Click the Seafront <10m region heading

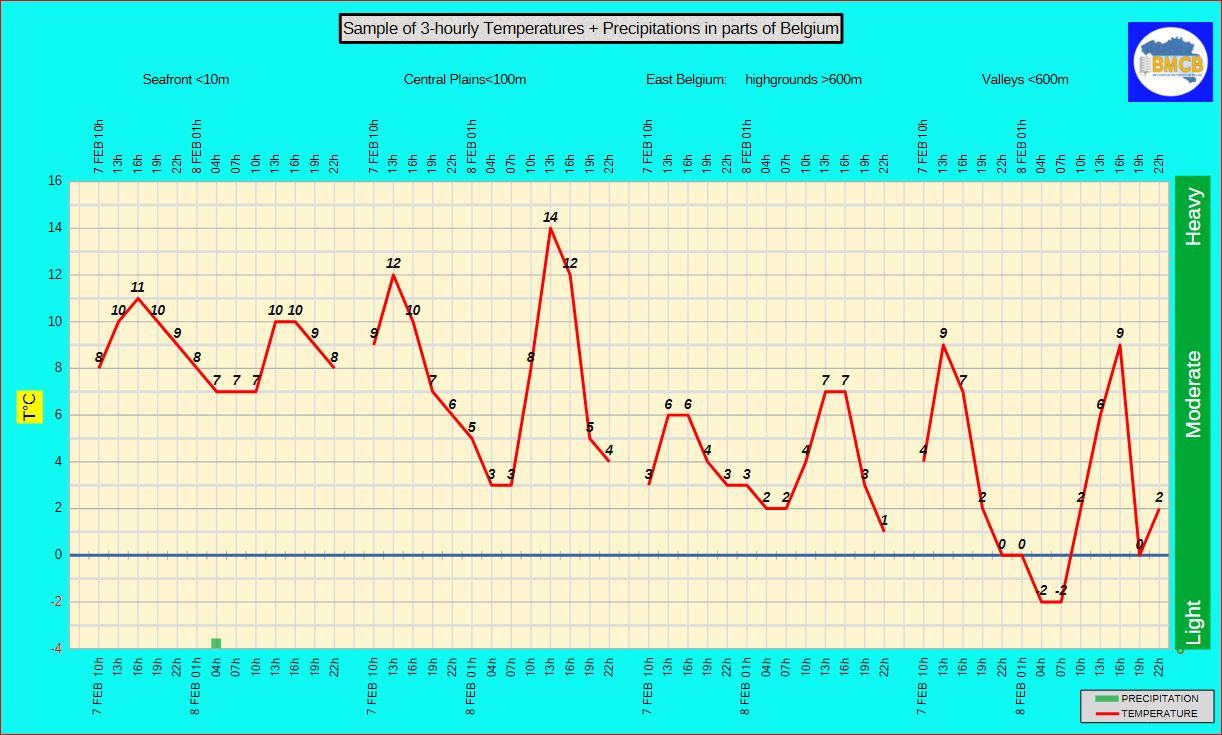pyautogui.click(x=186, y=79)
